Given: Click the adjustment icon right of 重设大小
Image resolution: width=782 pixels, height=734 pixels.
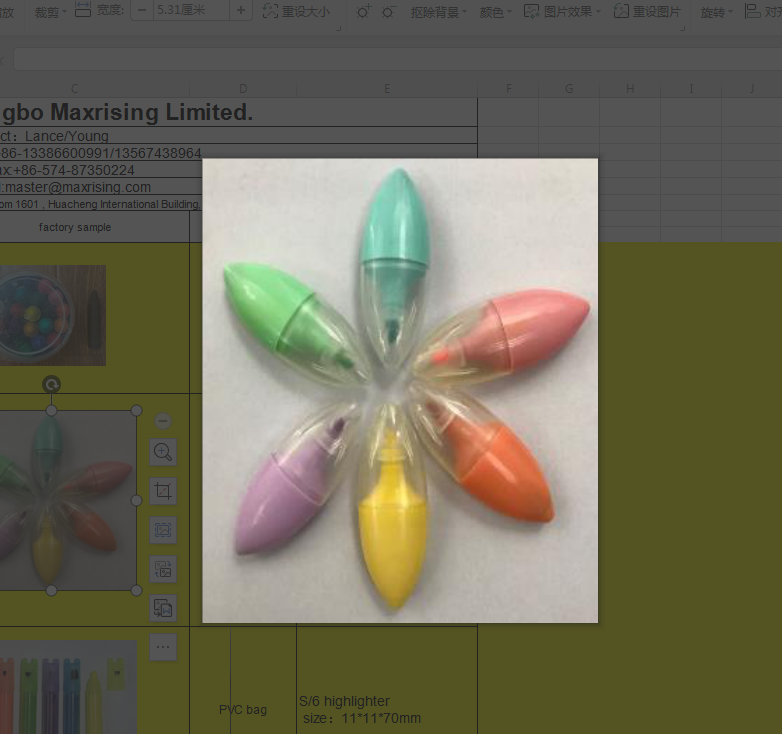Looking at the screenshot, I should point(362,11).
